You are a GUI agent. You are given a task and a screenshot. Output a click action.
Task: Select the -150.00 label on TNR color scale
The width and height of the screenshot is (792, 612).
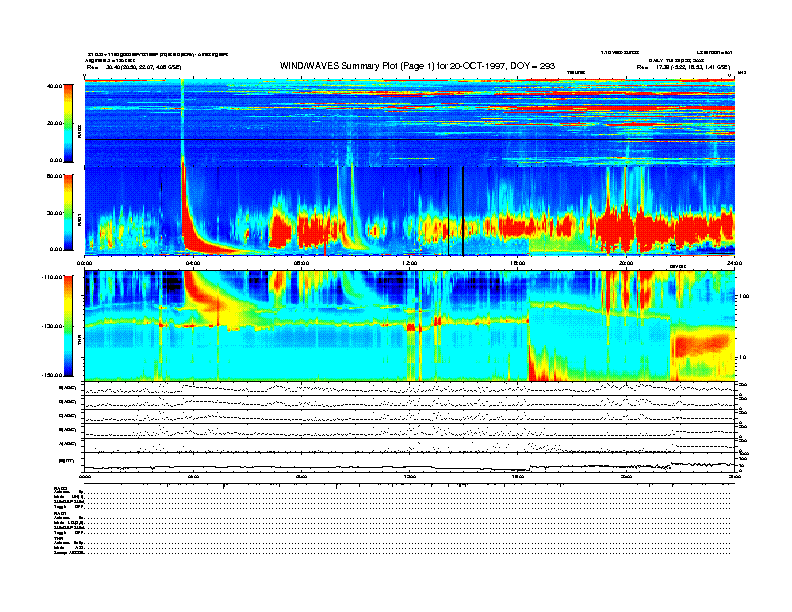[x=53, y=375]
